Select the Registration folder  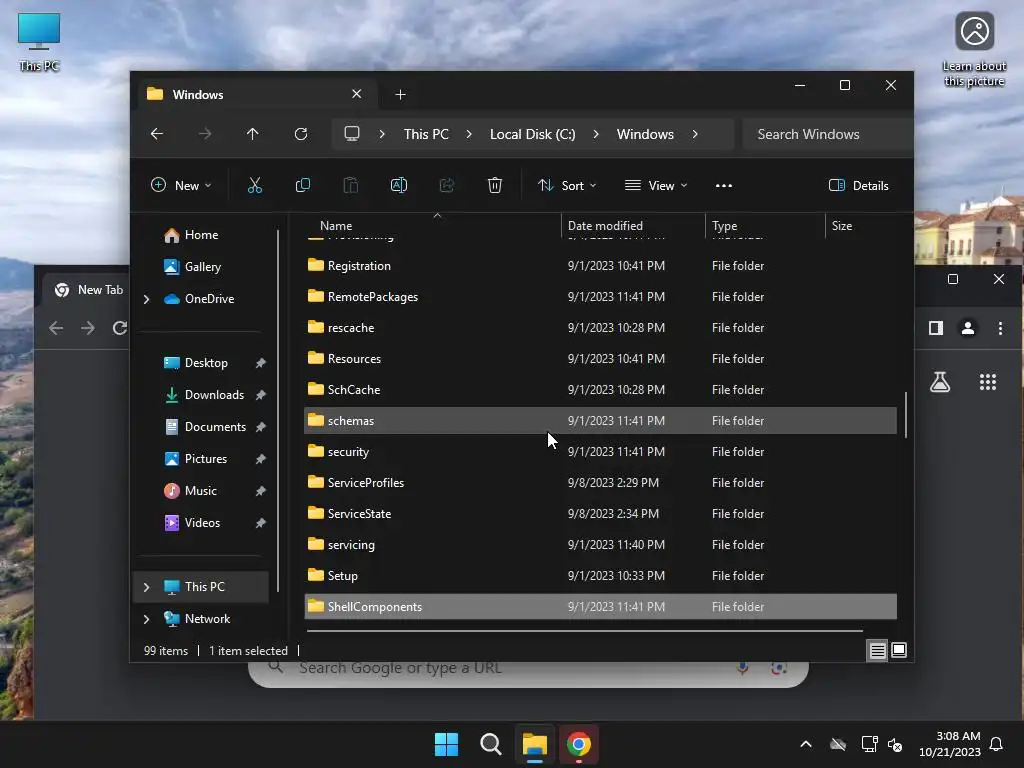(x=600, y=266)
